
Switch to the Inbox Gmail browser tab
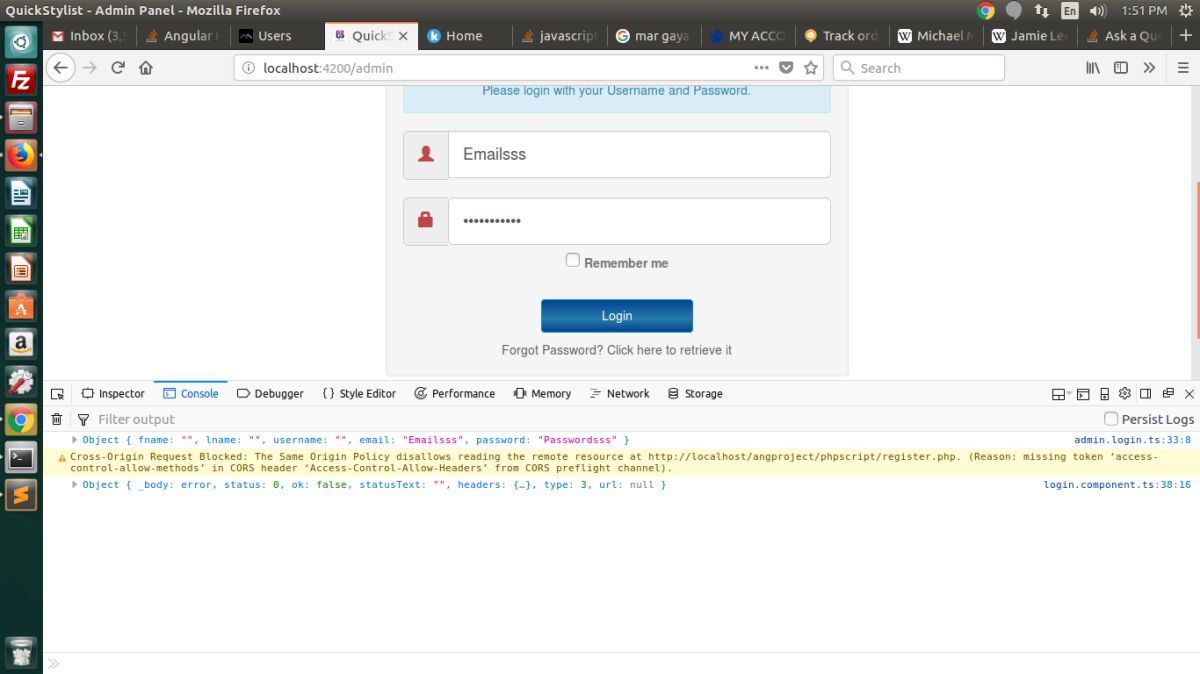point(88,35)
